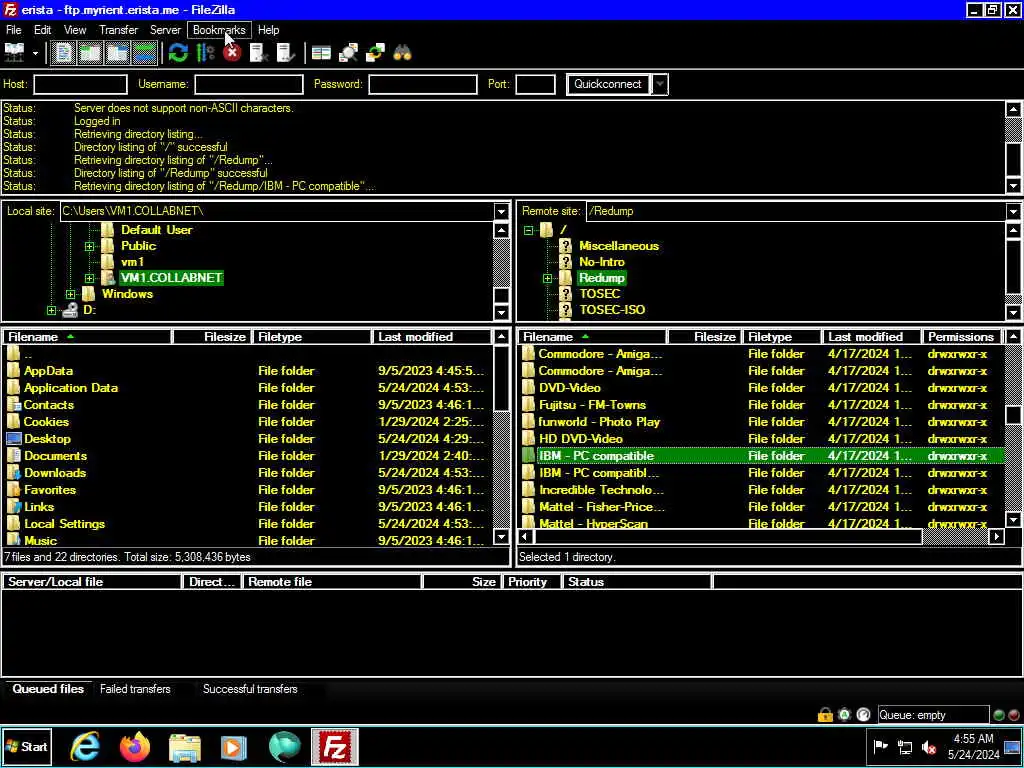This screenshot has width=1024, height=768.
Task: Select the DVD-Video remote folder
Action: point(569,388)
